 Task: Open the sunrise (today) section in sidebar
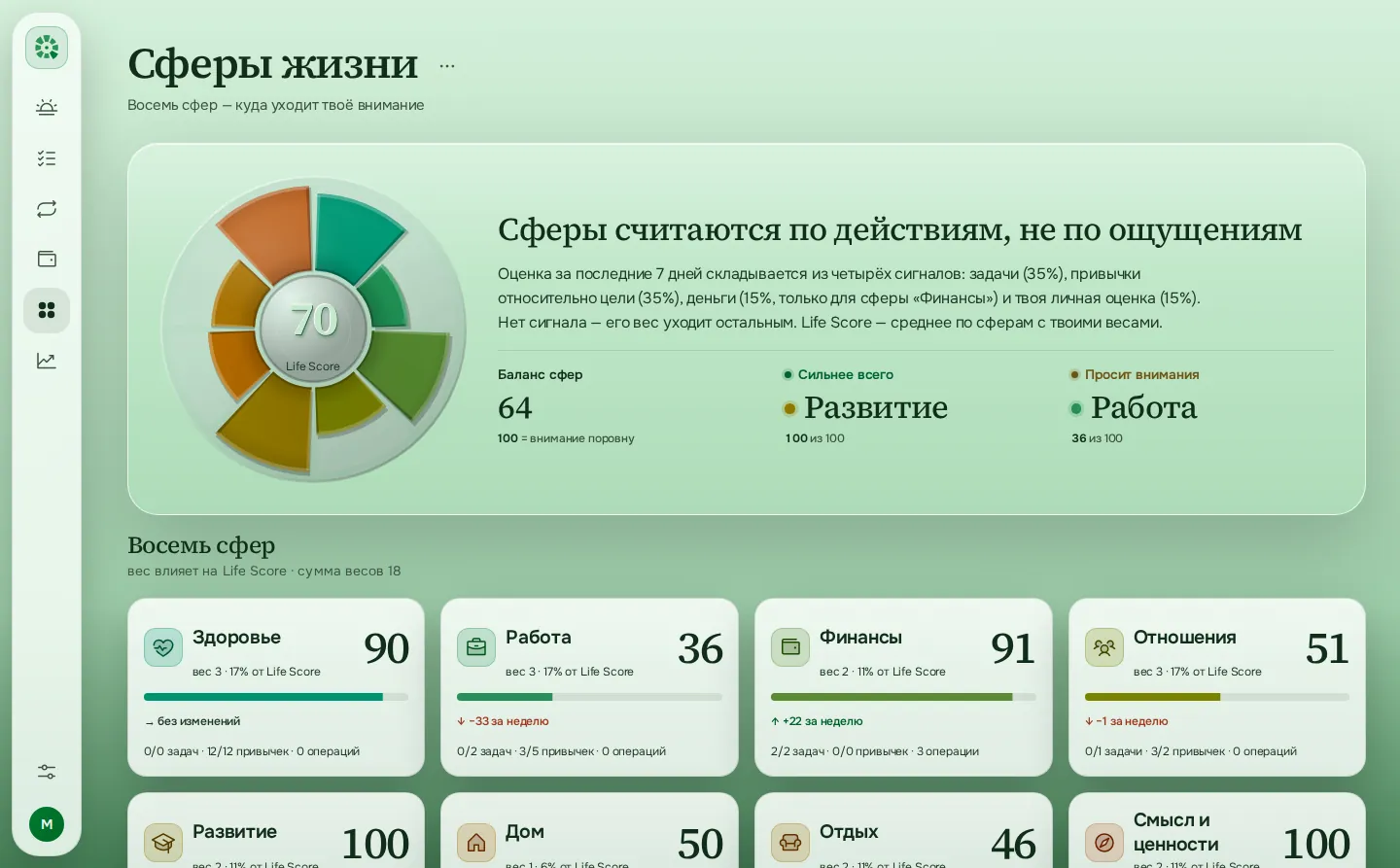47,108
